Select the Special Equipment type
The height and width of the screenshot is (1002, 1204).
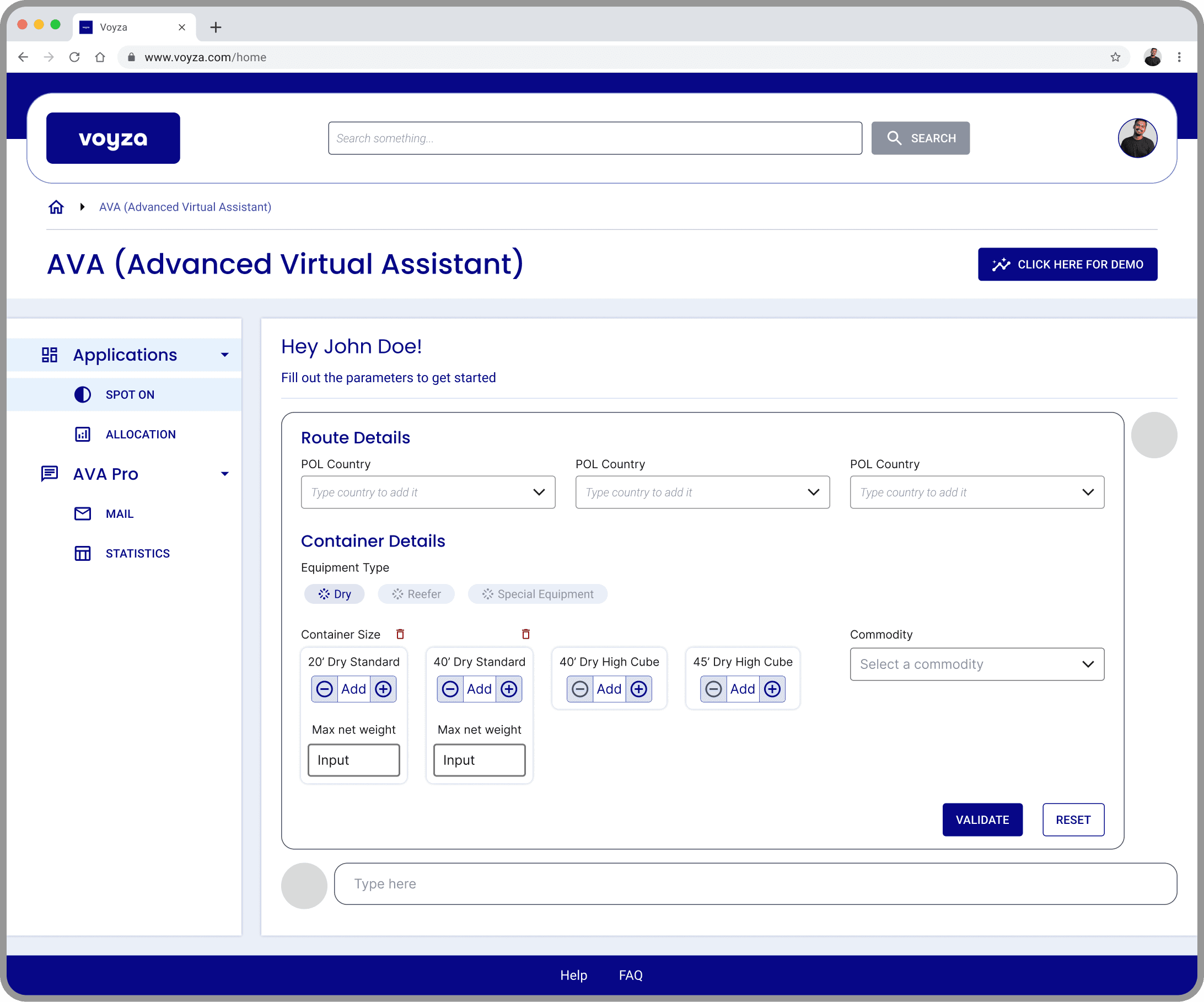(538, 594)
